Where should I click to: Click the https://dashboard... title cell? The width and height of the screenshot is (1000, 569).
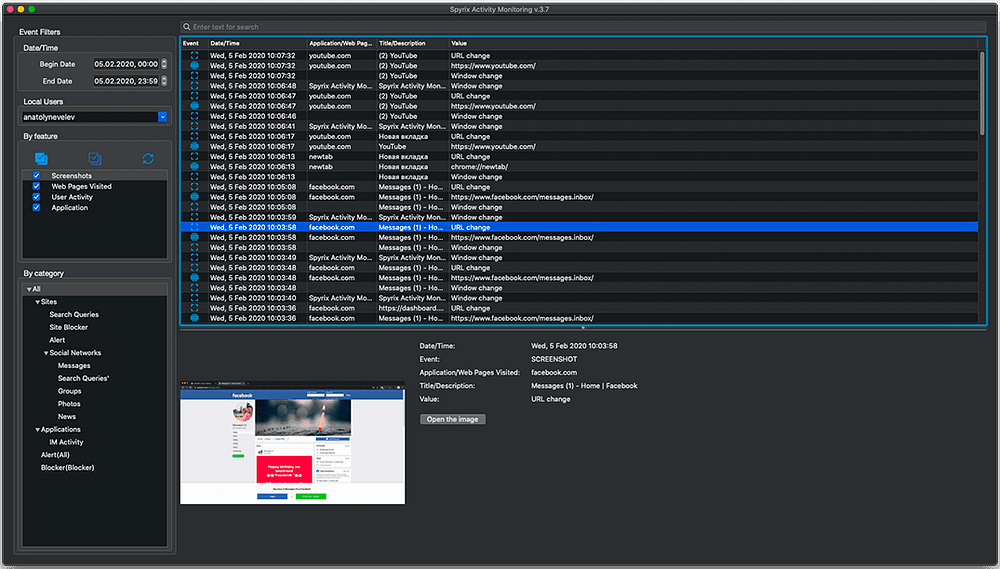pos(411,308)
